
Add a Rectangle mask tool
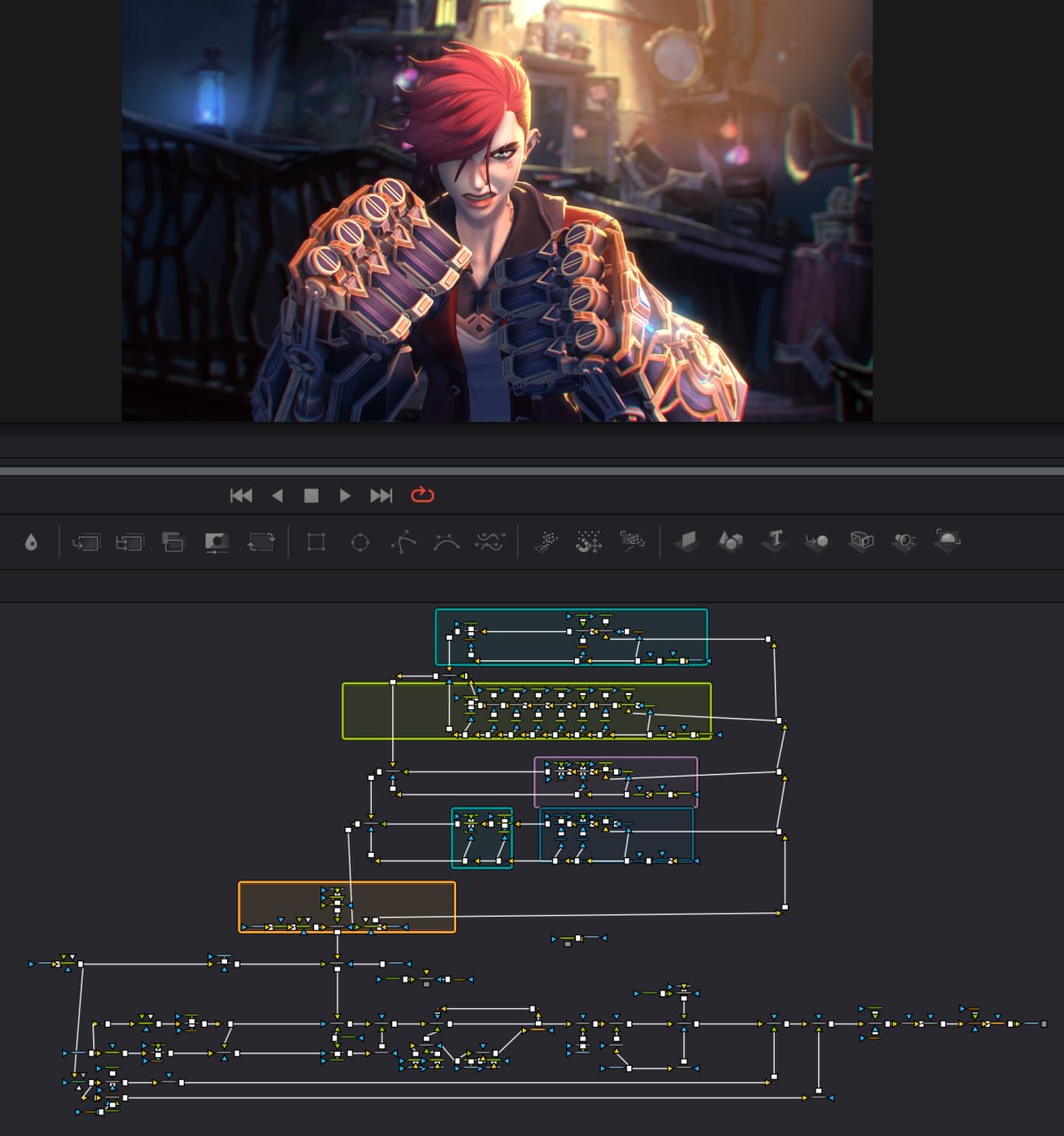(x=315, y=541)
